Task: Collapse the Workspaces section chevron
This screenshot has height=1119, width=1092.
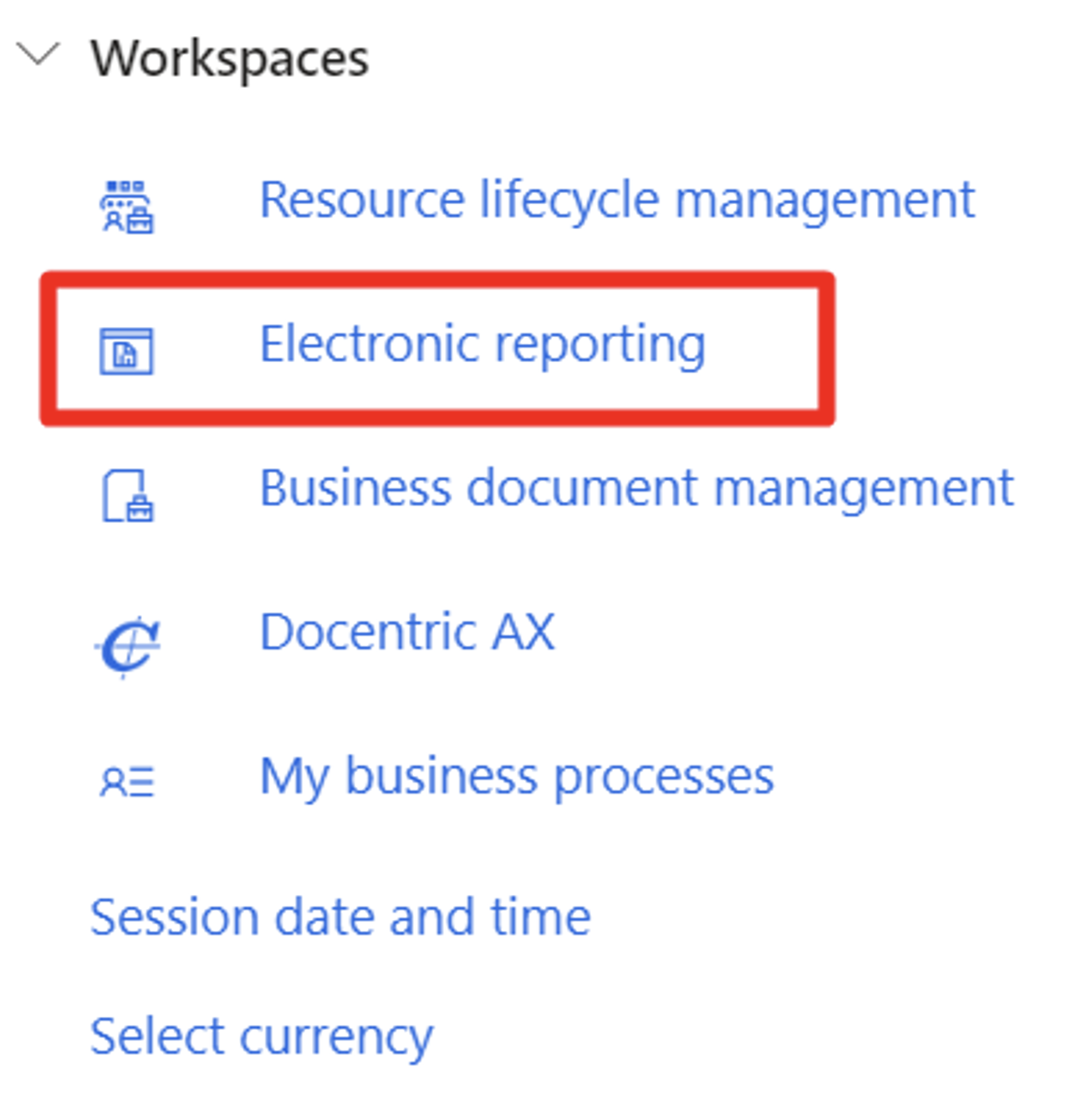Action: [38, 56]
